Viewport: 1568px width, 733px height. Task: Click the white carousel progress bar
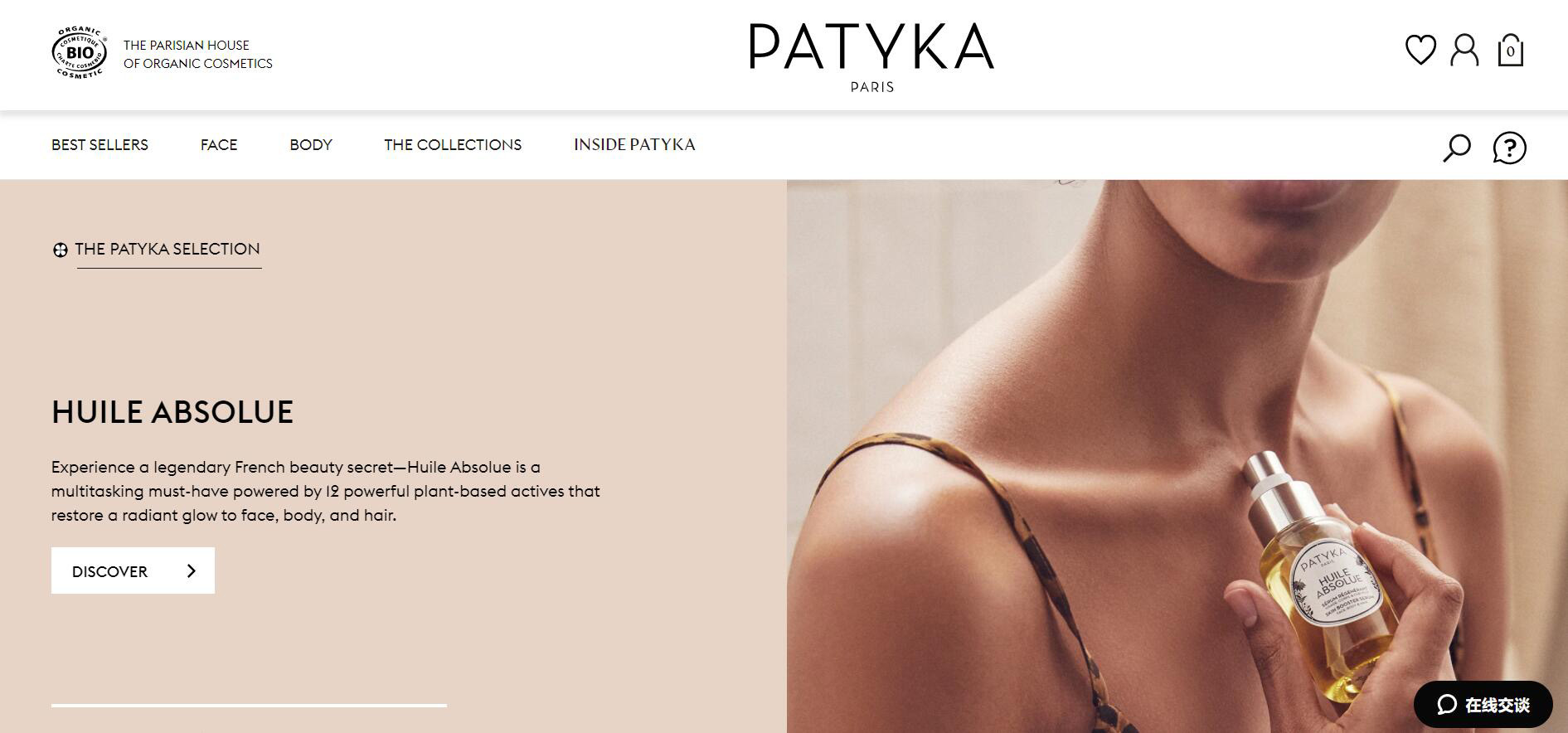click(x=249, y=706)
